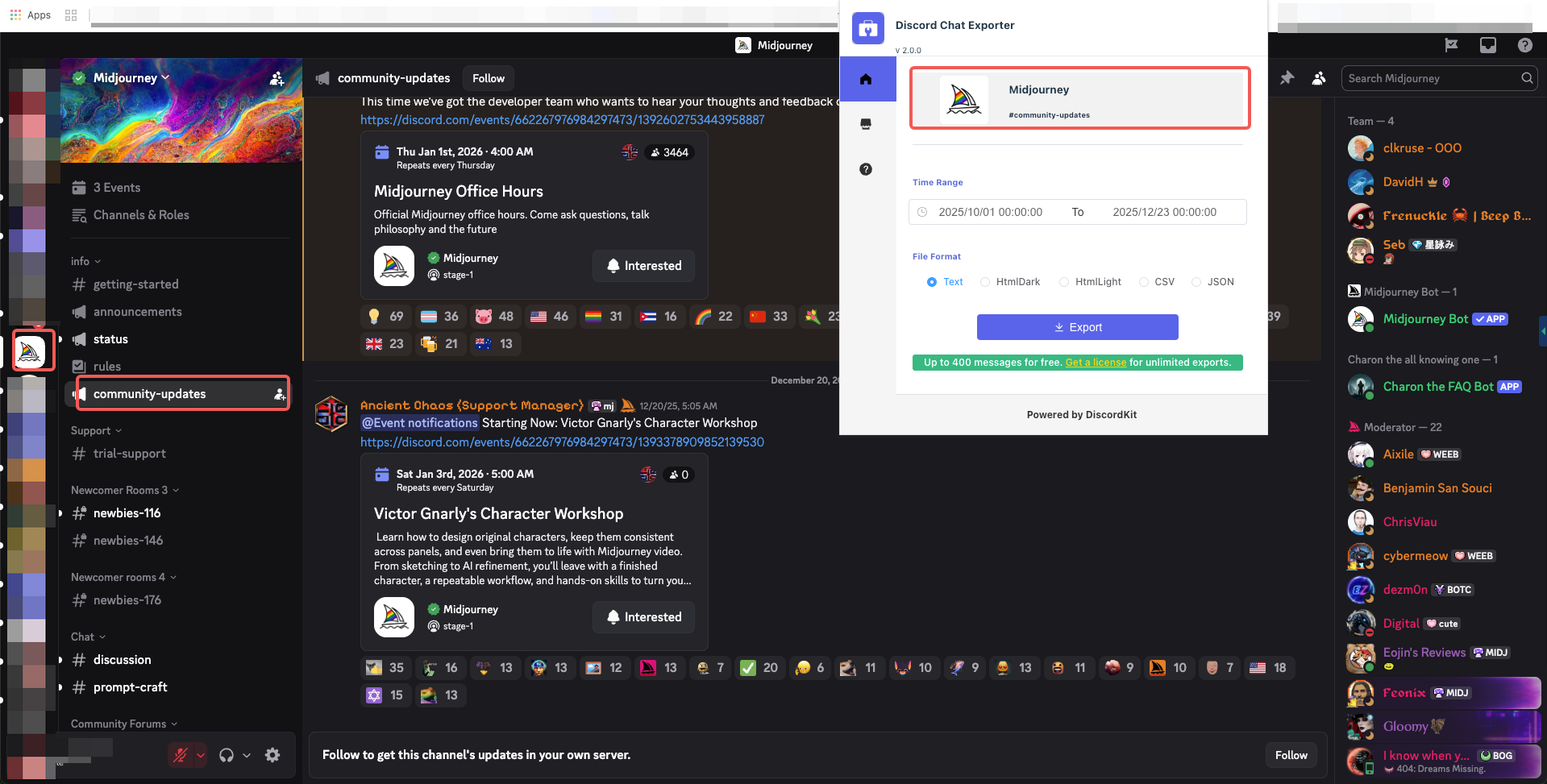Toggle the member list icon in header
This screenshot has height=784, width=1547.
click(x=1319, y=78)
